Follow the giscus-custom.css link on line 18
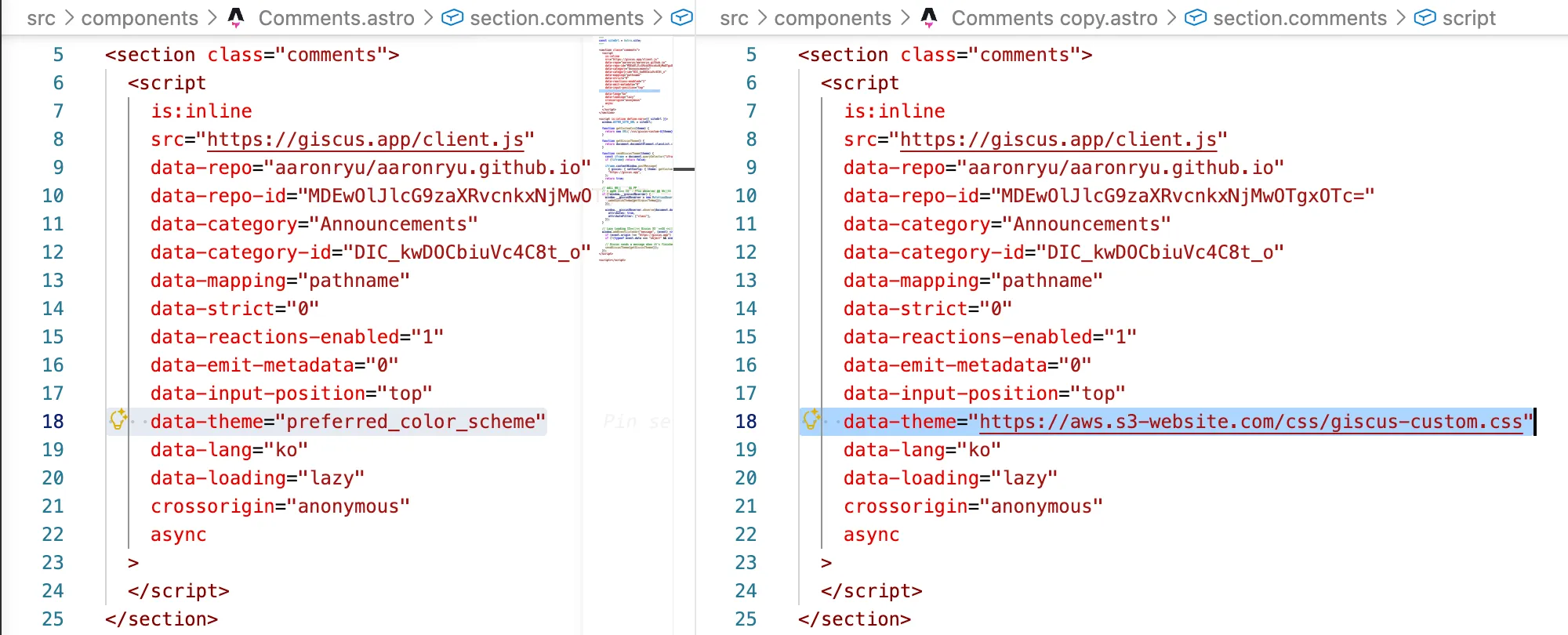 tap(1251, 422)
